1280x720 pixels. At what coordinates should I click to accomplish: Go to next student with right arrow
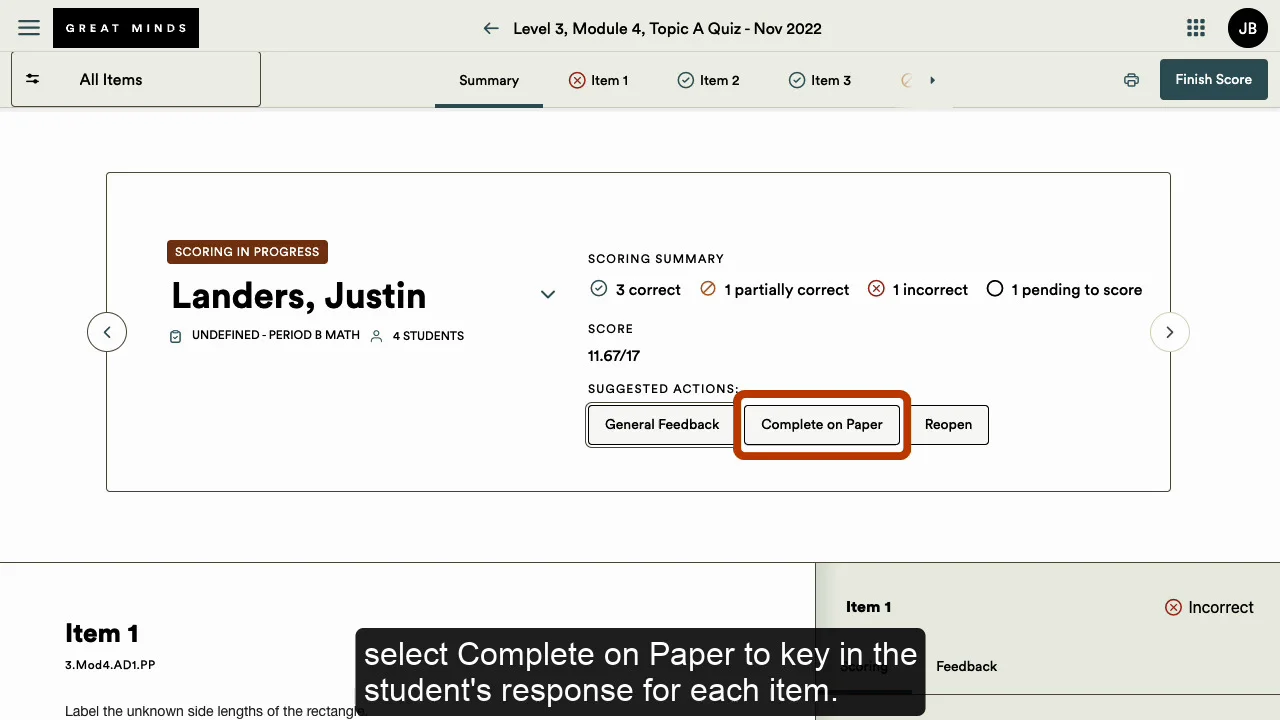[1170, 332]
